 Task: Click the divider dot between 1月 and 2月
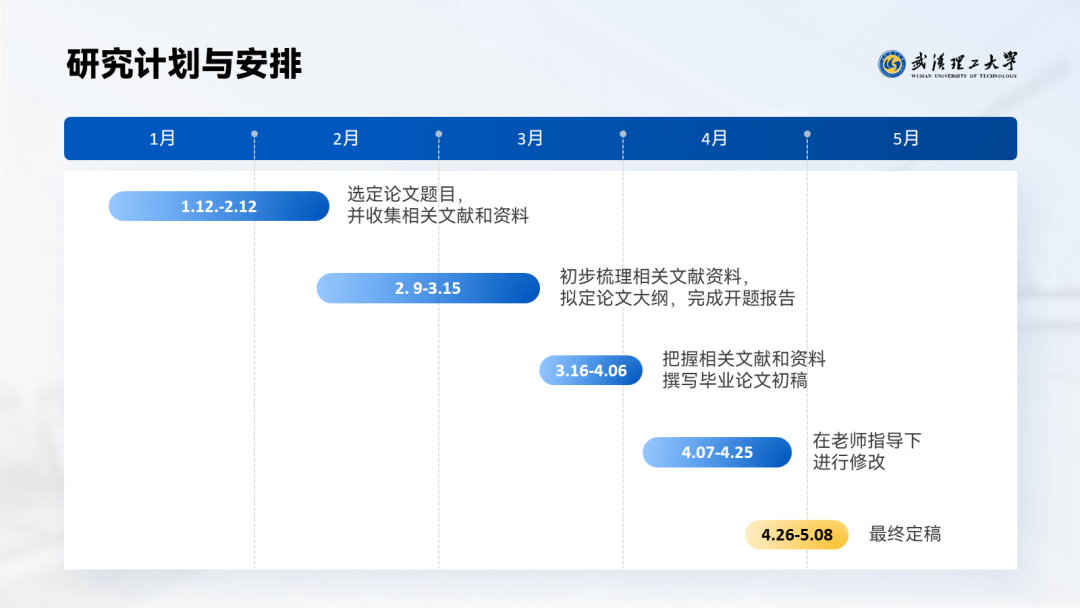coord(254,134)
